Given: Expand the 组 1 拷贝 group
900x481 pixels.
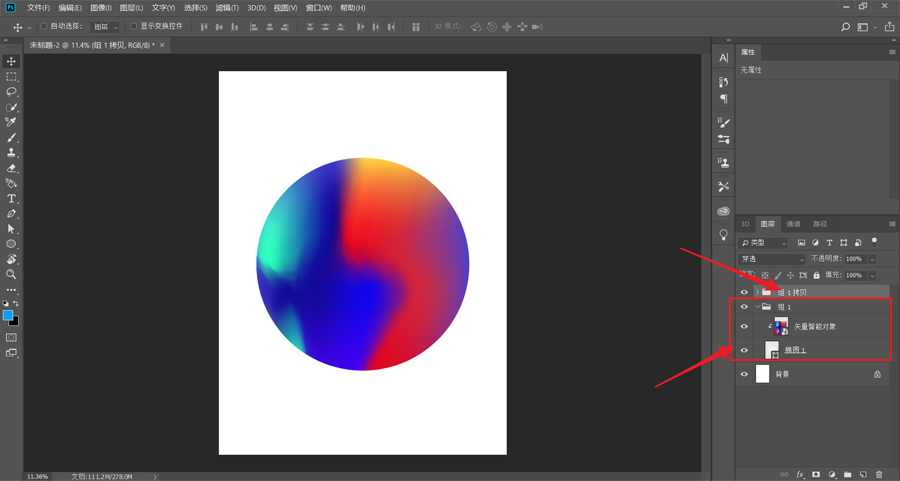Looking at the screenshot, I should 757,292.
